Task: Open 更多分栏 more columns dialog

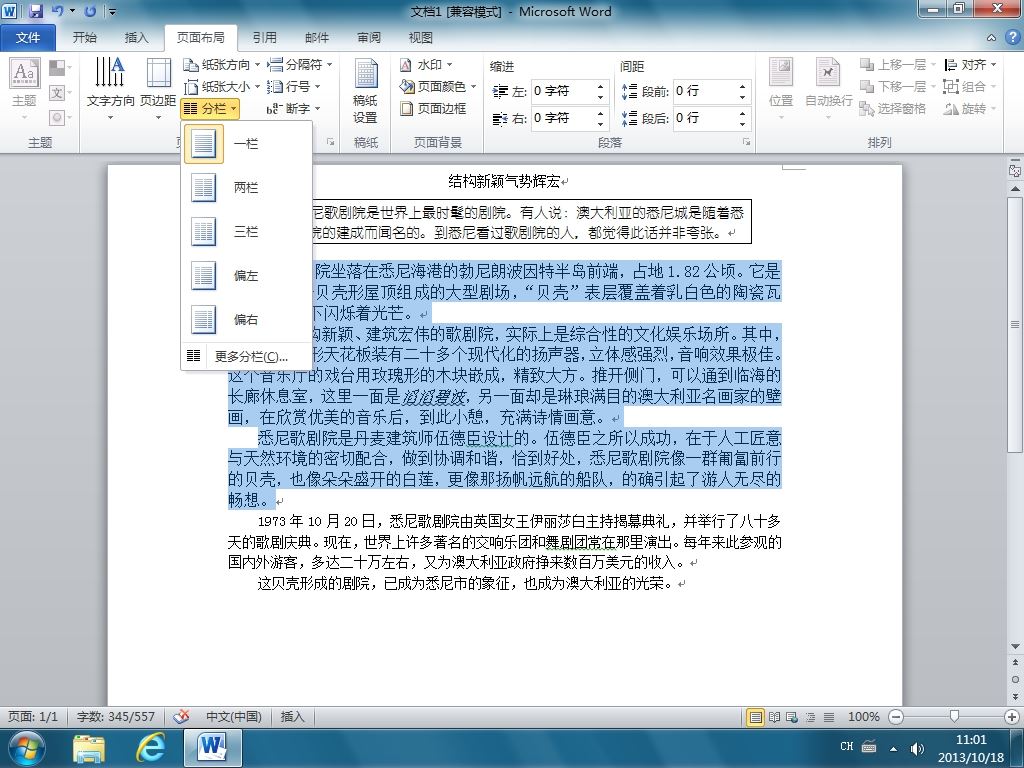Action: 246,356
